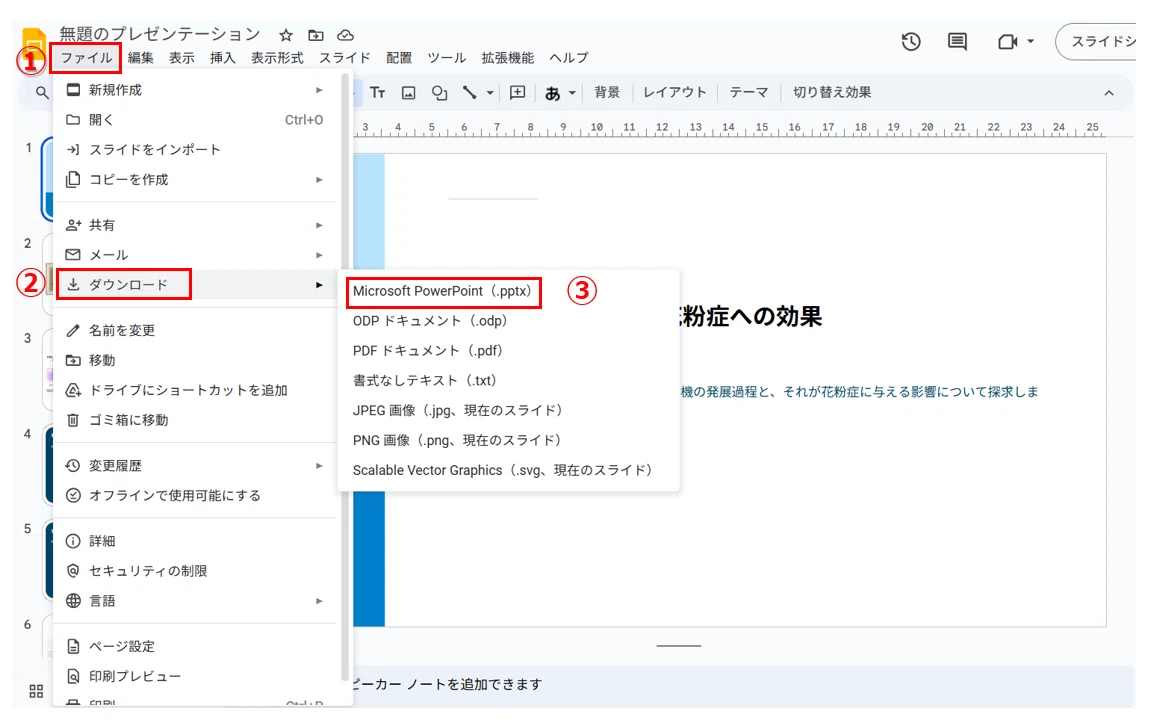Open the ヘルプ menu
Image resolution: width=1169 pixels, height=727 pixels.
tap(569, 57)
